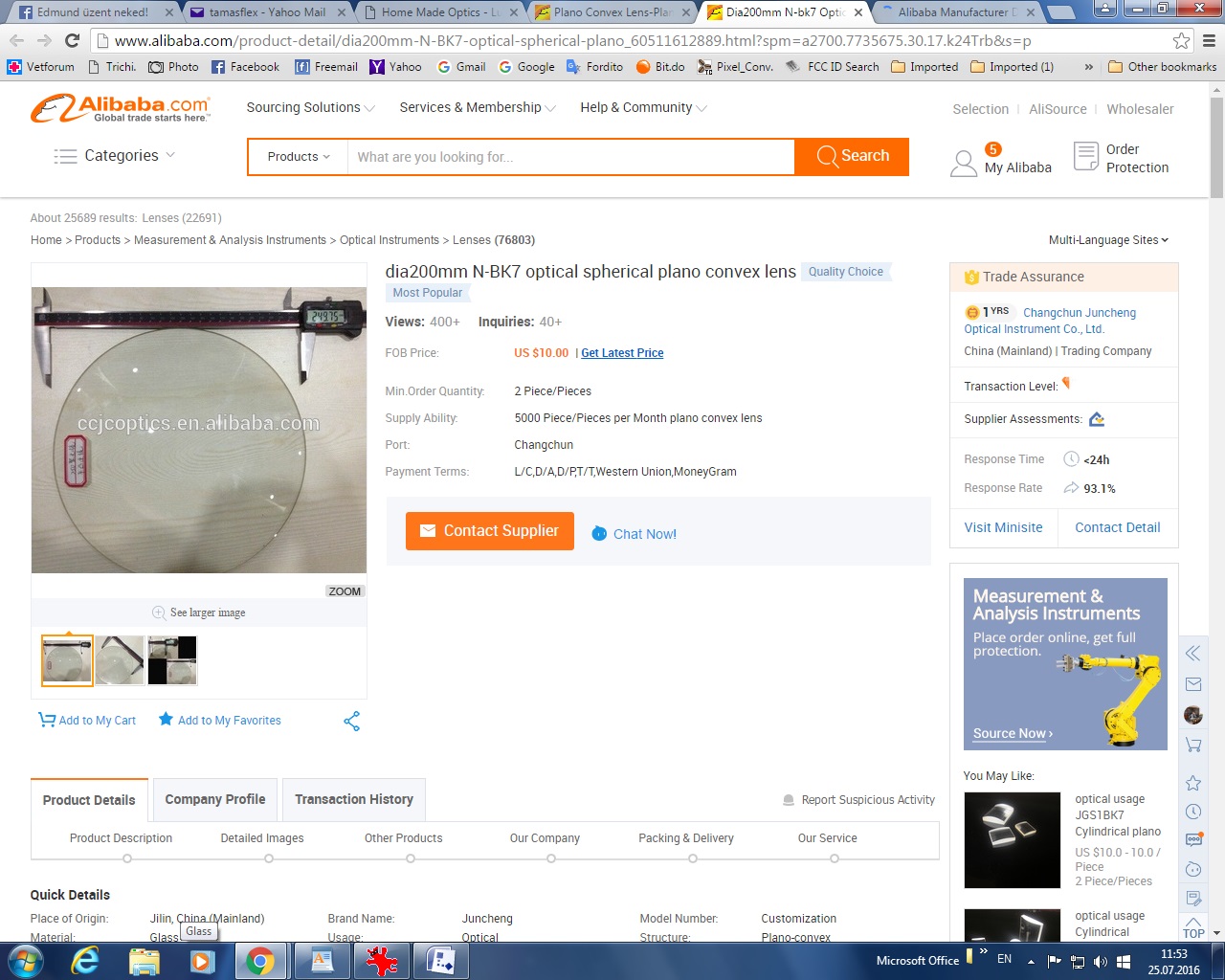Open the sidebar shopping cart icon
This screenshot has width=1225, height=980.
(x=1192, y=745)
